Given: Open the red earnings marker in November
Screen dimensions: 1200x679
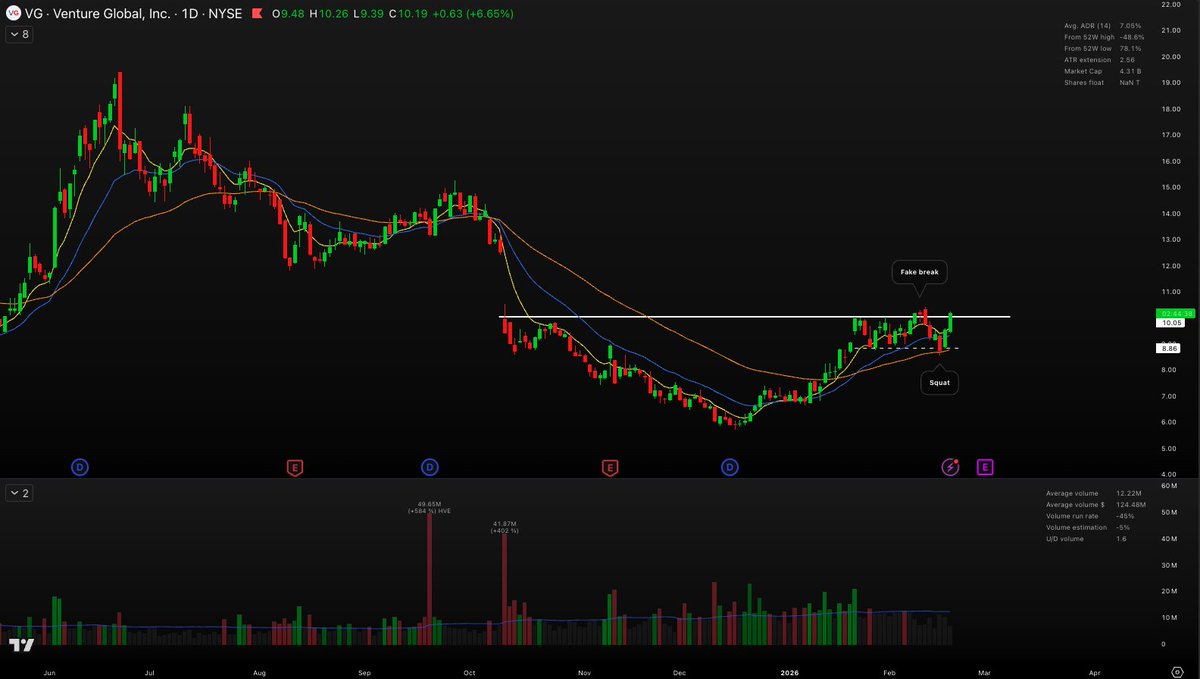Looking at the screenshot, I should click(609, 467).
